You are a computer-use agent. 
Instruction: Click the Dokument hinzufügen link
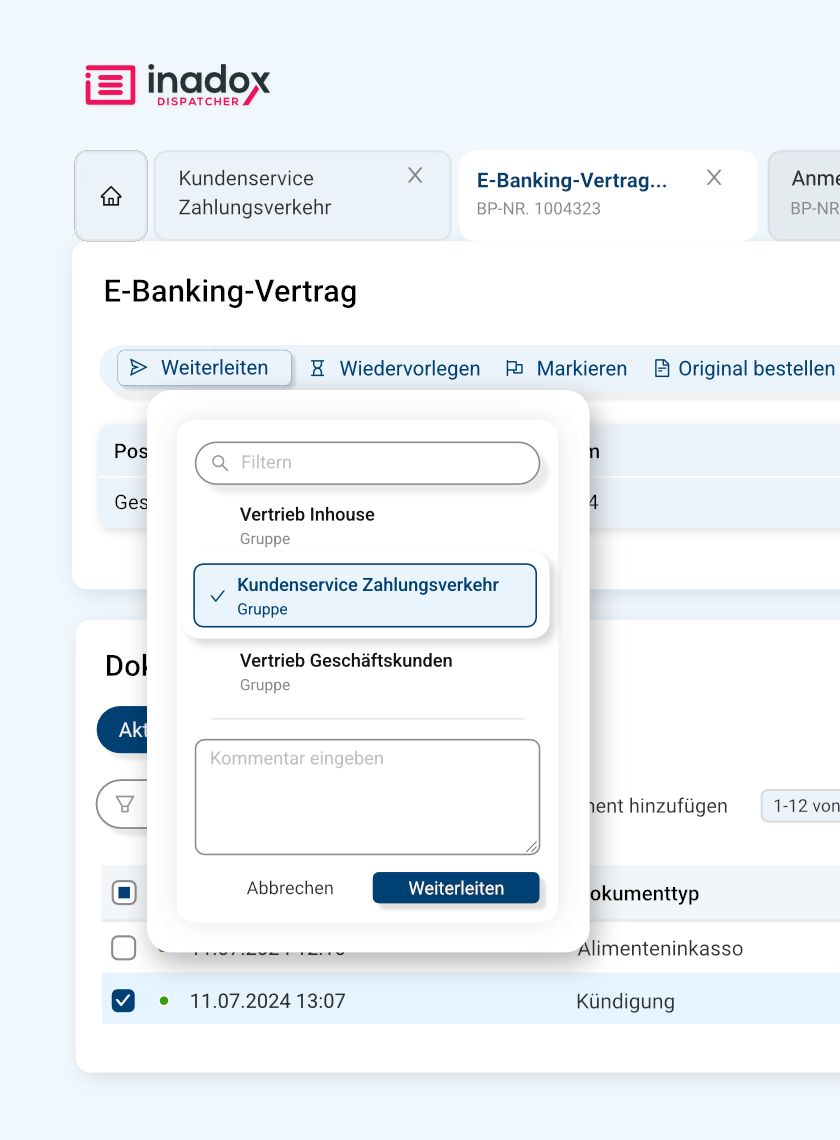pos(658,806)
